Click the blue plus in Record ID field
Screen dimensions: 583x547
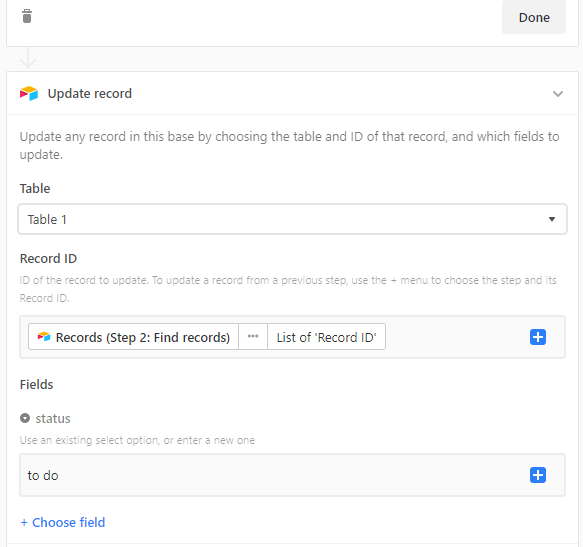(538, 337)
